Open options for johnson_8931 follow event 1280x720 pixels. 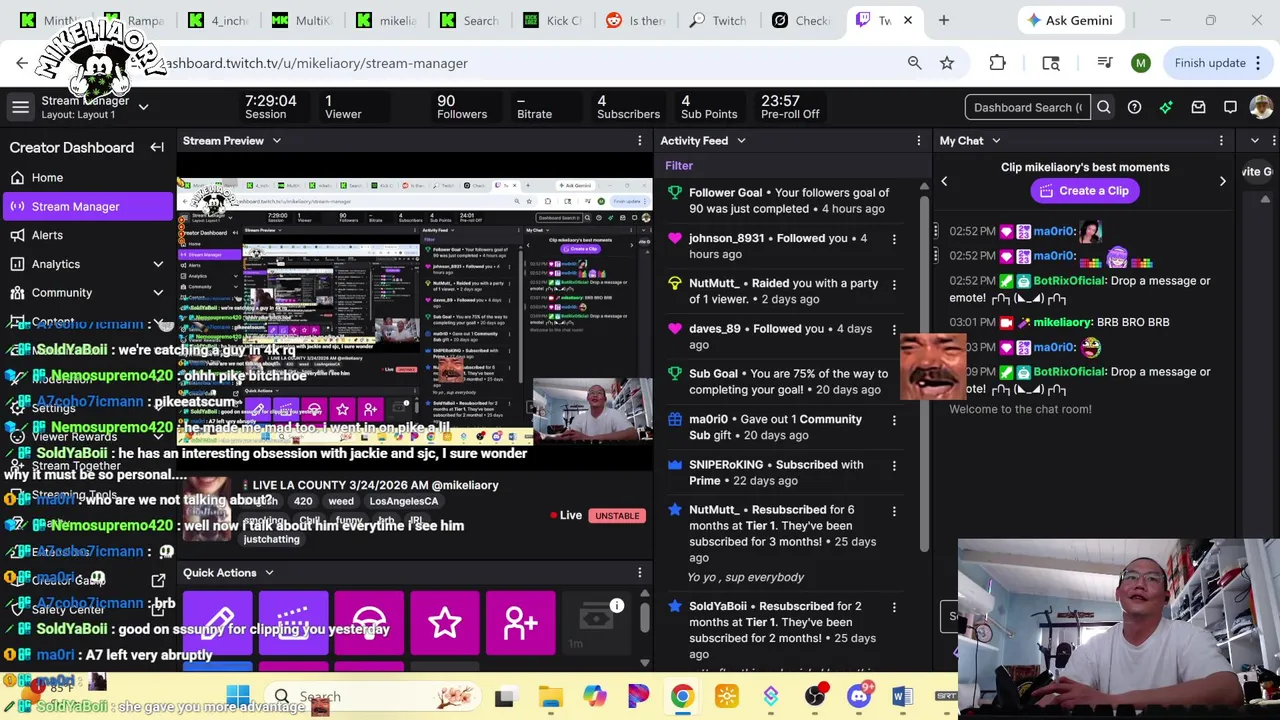pyautogui.click(x=894, y=239)
